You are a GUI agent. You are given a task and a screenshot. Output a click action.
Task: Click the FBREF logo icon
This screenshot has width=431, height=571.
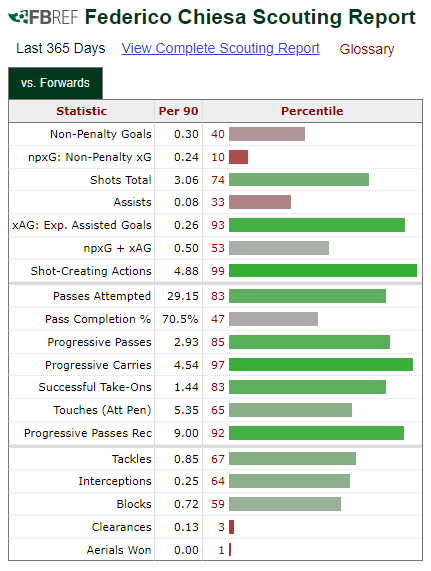click(x=43, y=17)
